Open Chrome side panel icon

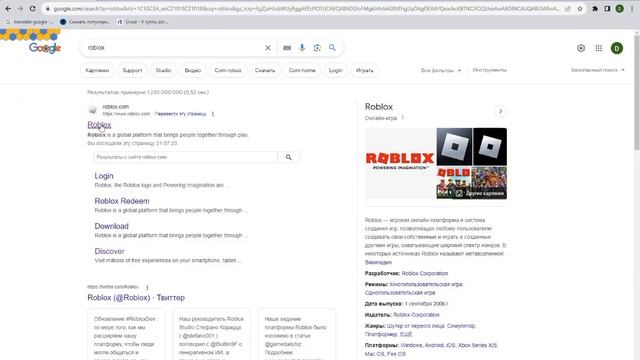(x=607, y=9)
